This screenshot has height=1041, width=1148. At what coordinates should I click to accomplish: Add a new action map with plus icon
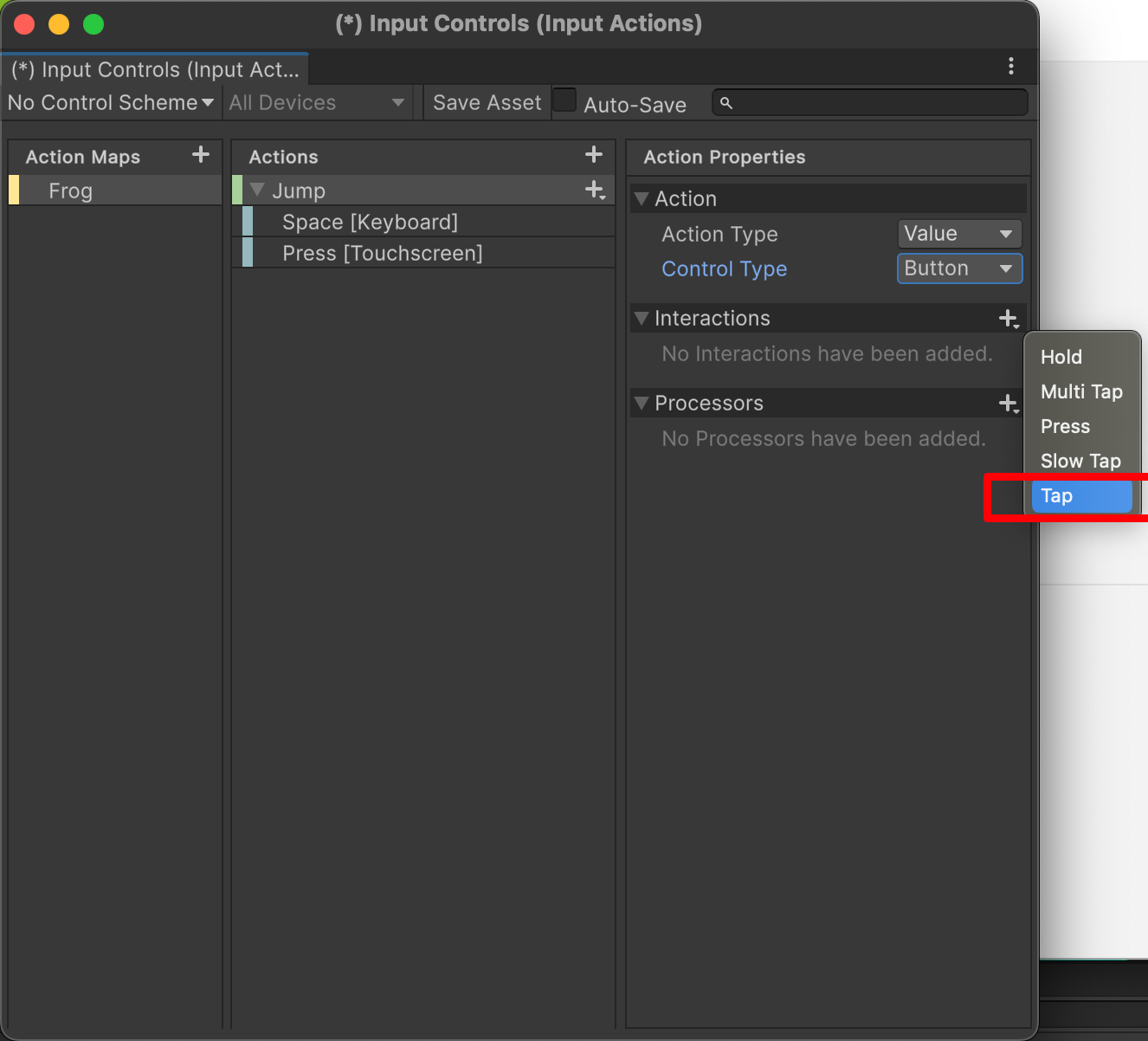point(201,155)
